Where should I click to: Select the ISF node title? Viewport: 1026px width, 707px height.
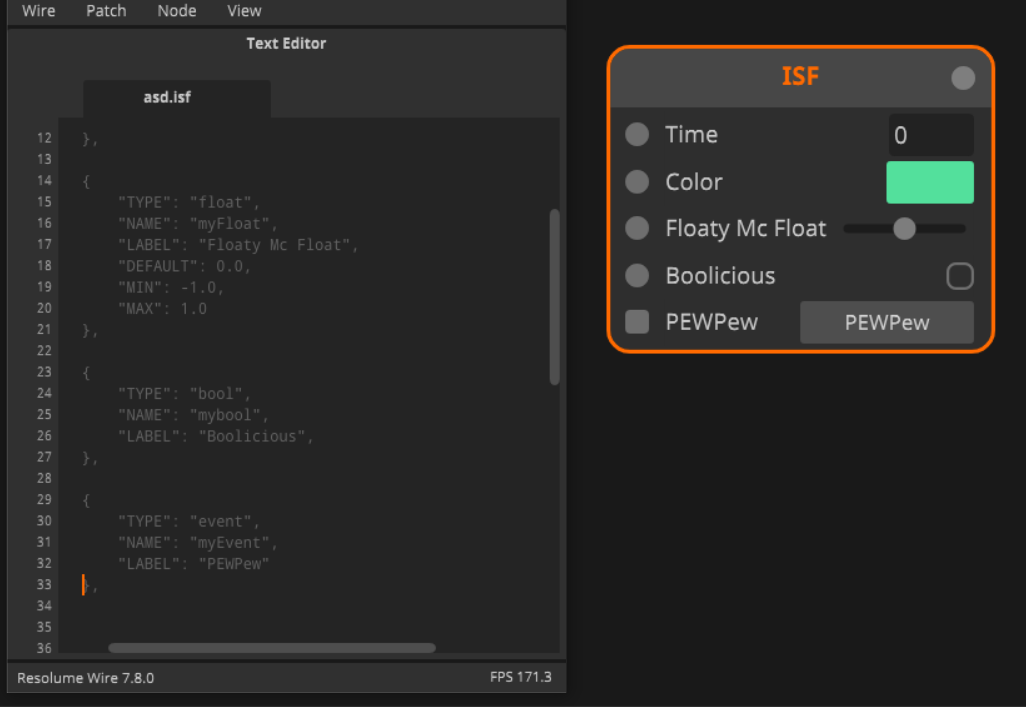pos(800,77)
